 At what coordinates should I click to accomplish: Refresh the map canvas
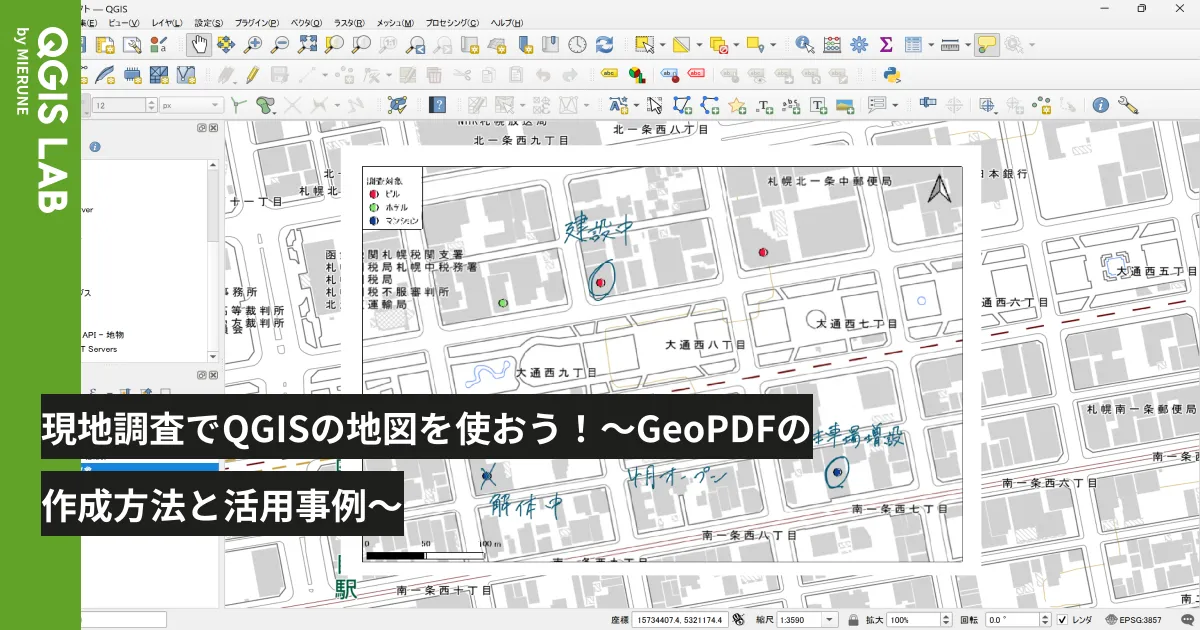coord(604,44)
